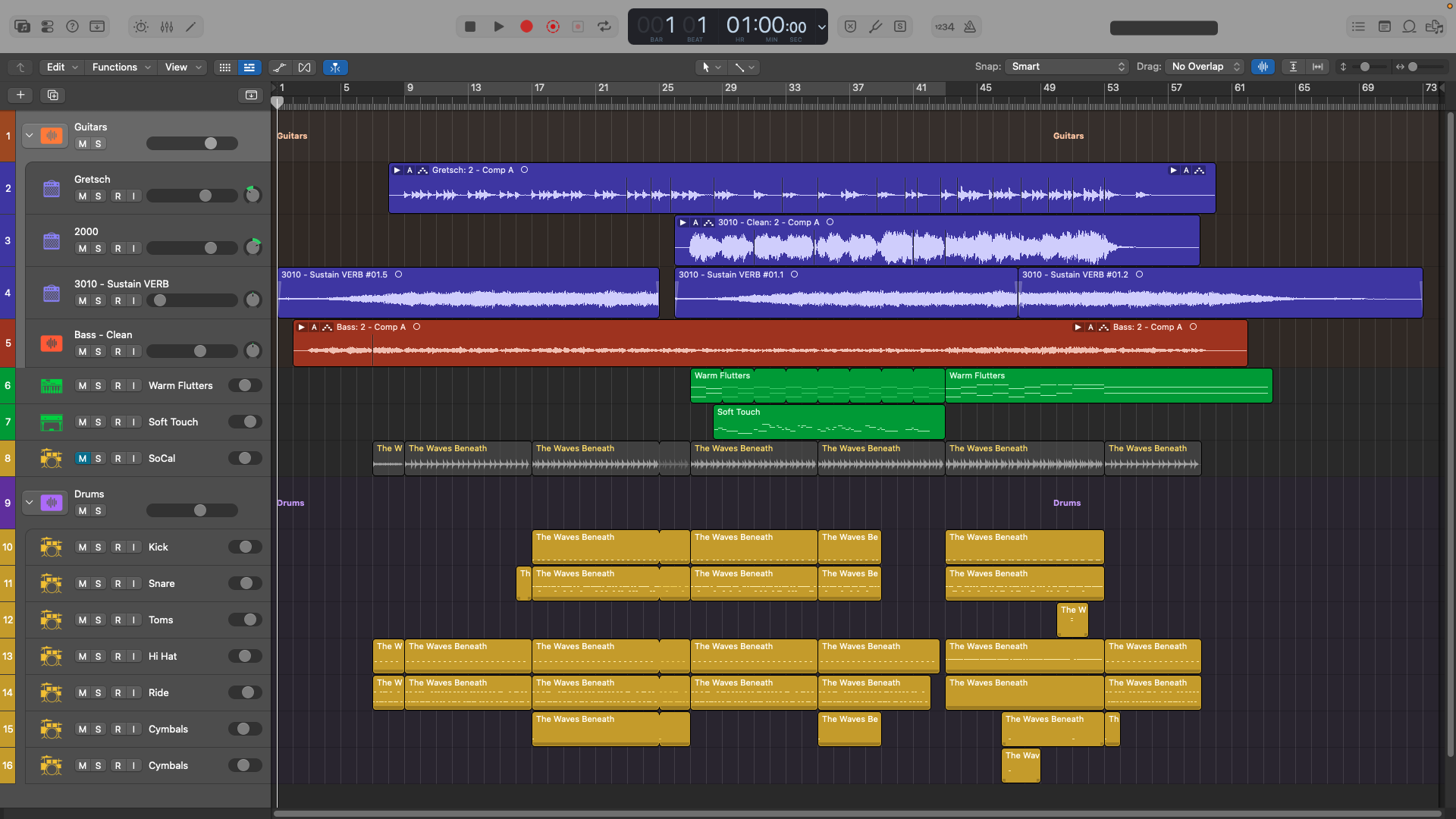Click the Duplicate Track icon
This screenshot has height=819, width=1456.
tap(52, 95)
